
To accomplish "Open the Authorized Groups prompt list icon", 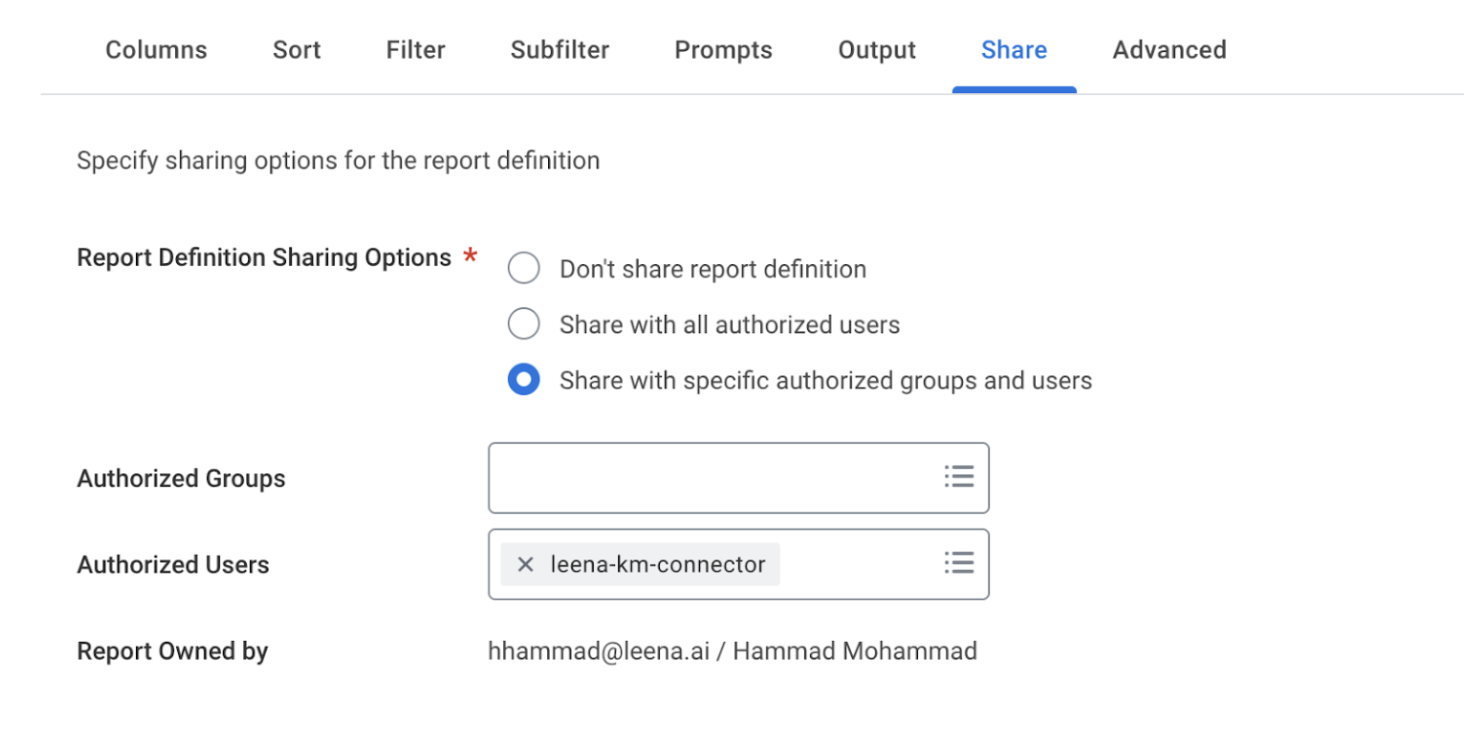I will [958, 477].
